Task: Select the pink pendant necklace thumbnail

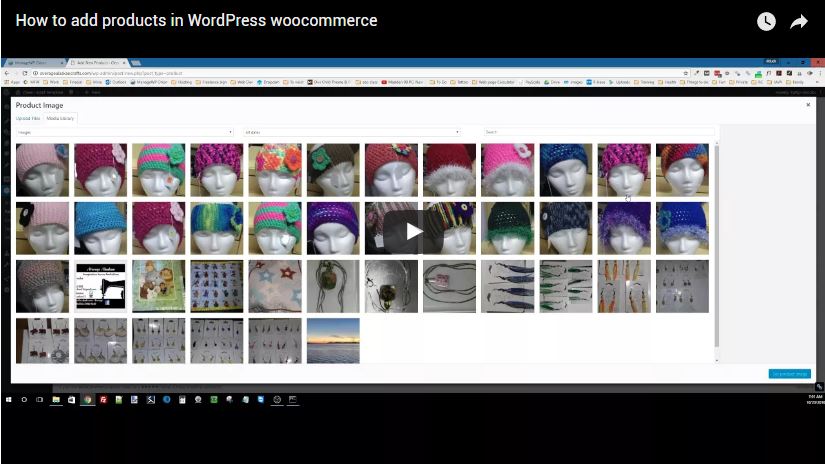Action: [449, 286]
